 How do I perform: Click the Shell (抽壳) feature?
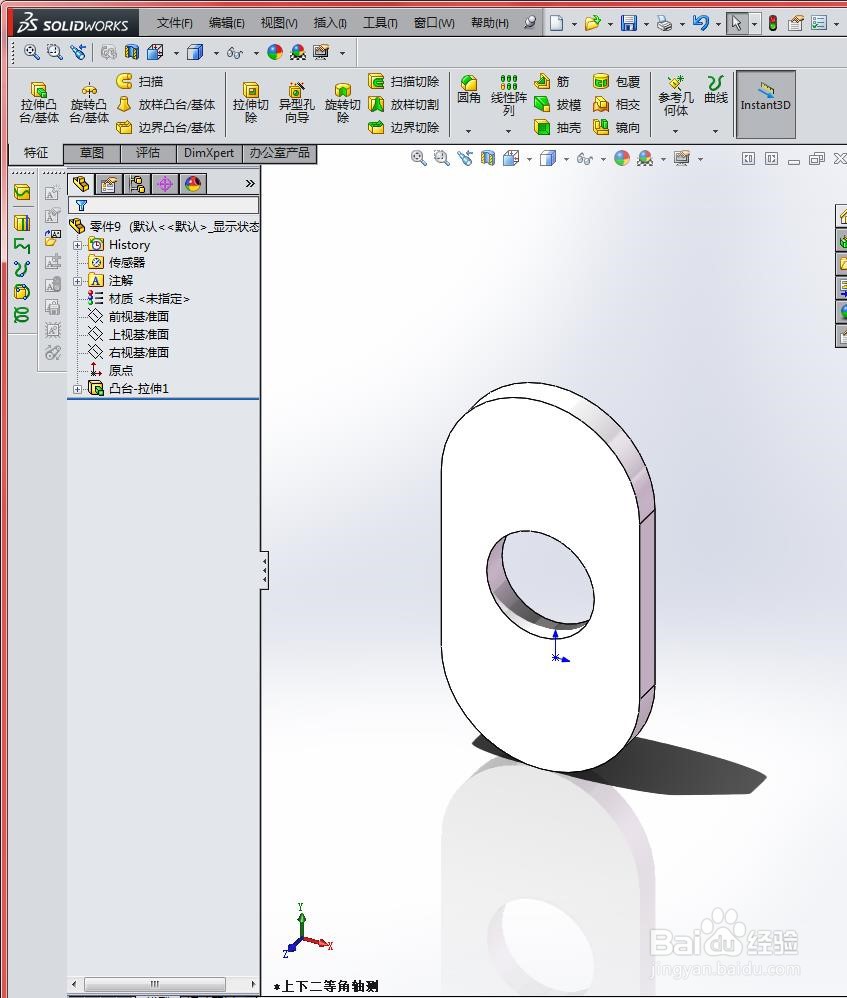(557, 127)
